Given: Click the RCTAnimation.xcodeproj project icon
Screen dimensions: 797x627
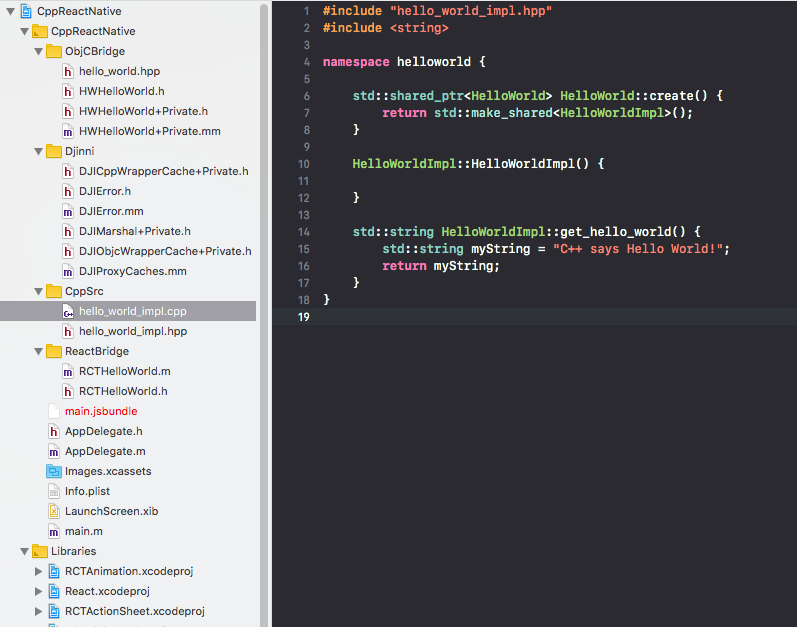Looking at the screenshot, I should click(54, 572).
